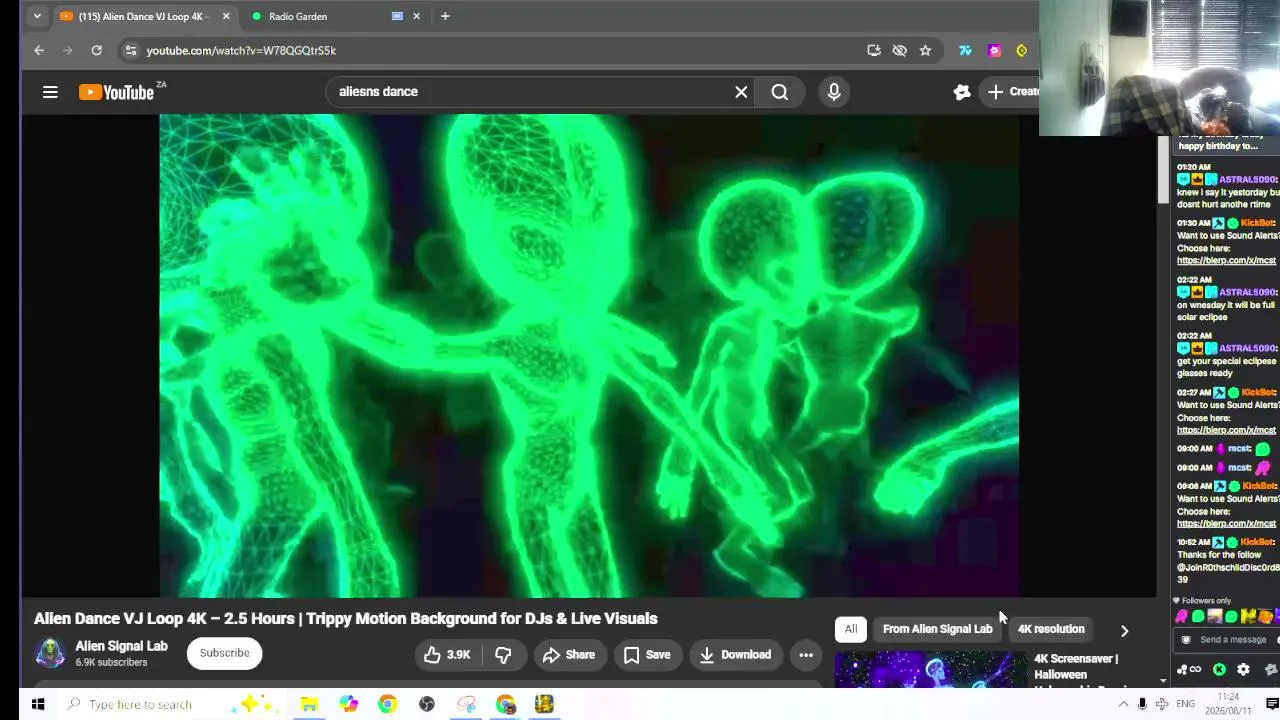The height and width of the screenshot is (720, 1280).
Task: Click the mcst username in the first 09:00 AM message
Action: click(x=1239, y=449)
